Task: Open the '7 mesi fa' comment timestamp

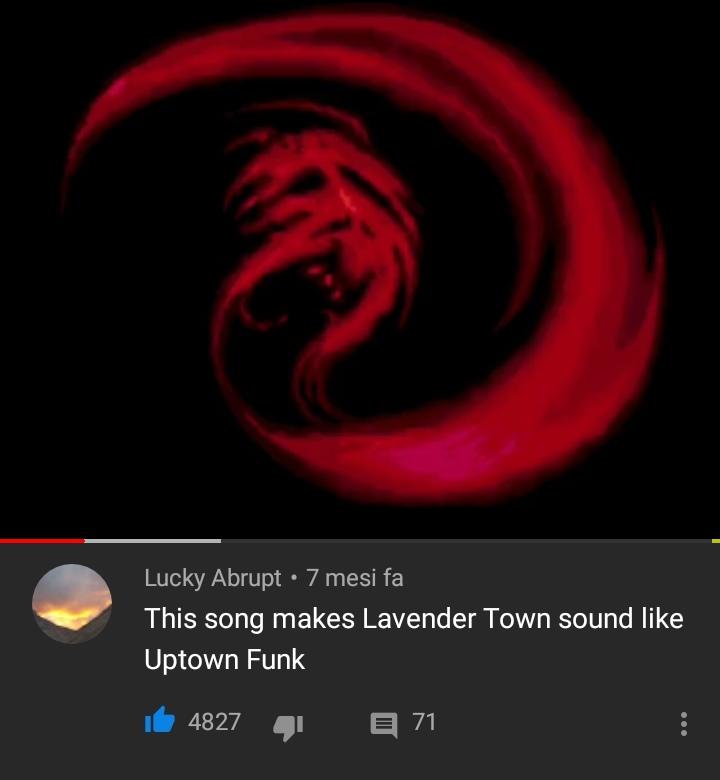Action: pyautogui.click(x=355, y=578)
